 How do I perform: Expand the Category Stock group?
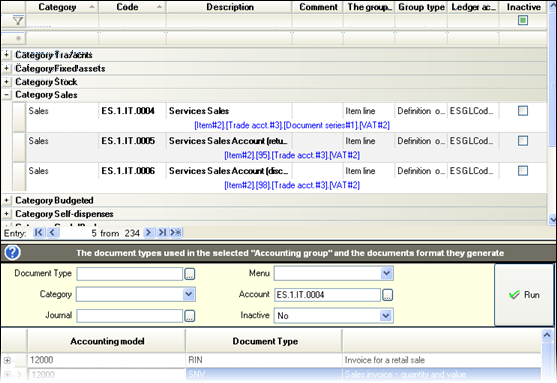(6, 81)
